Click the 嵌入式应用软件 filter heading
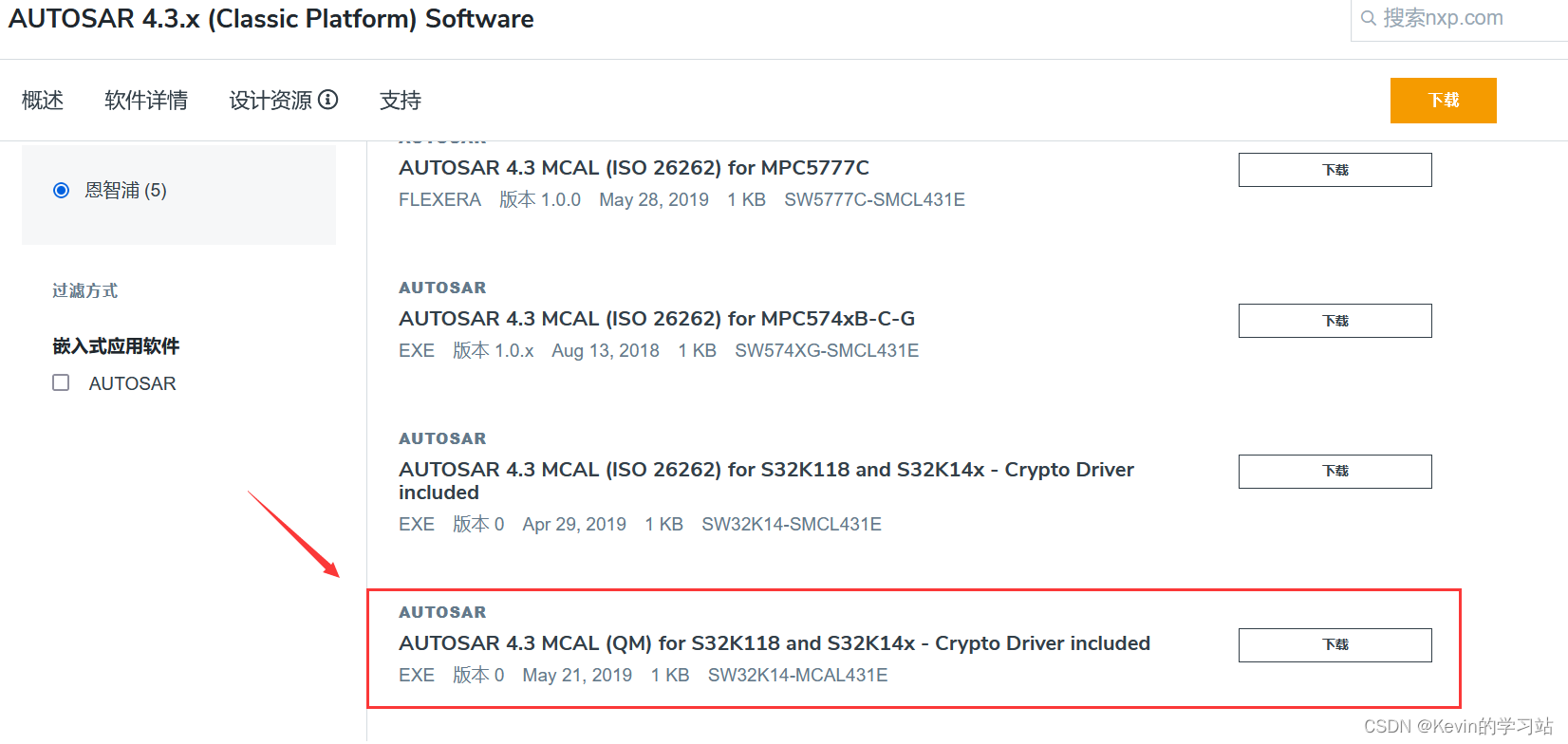1568x744 pixels. tap(116, 346)
